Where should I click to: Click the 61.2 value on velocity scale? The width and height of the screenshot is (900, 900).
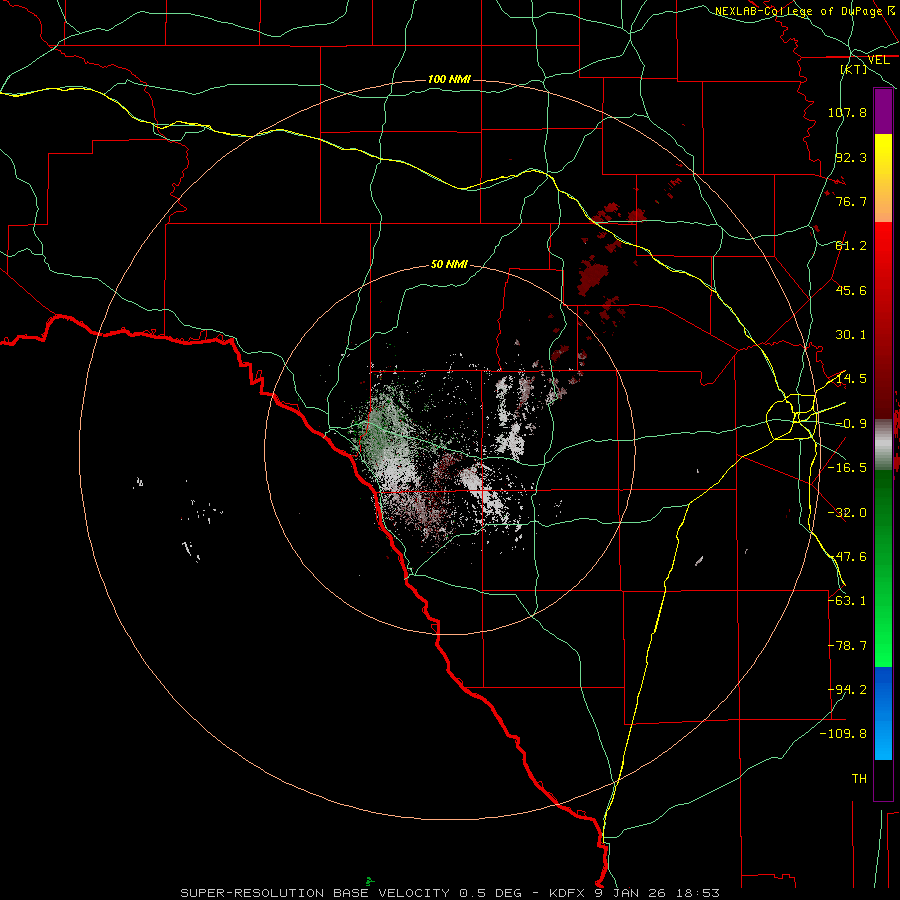851,246
